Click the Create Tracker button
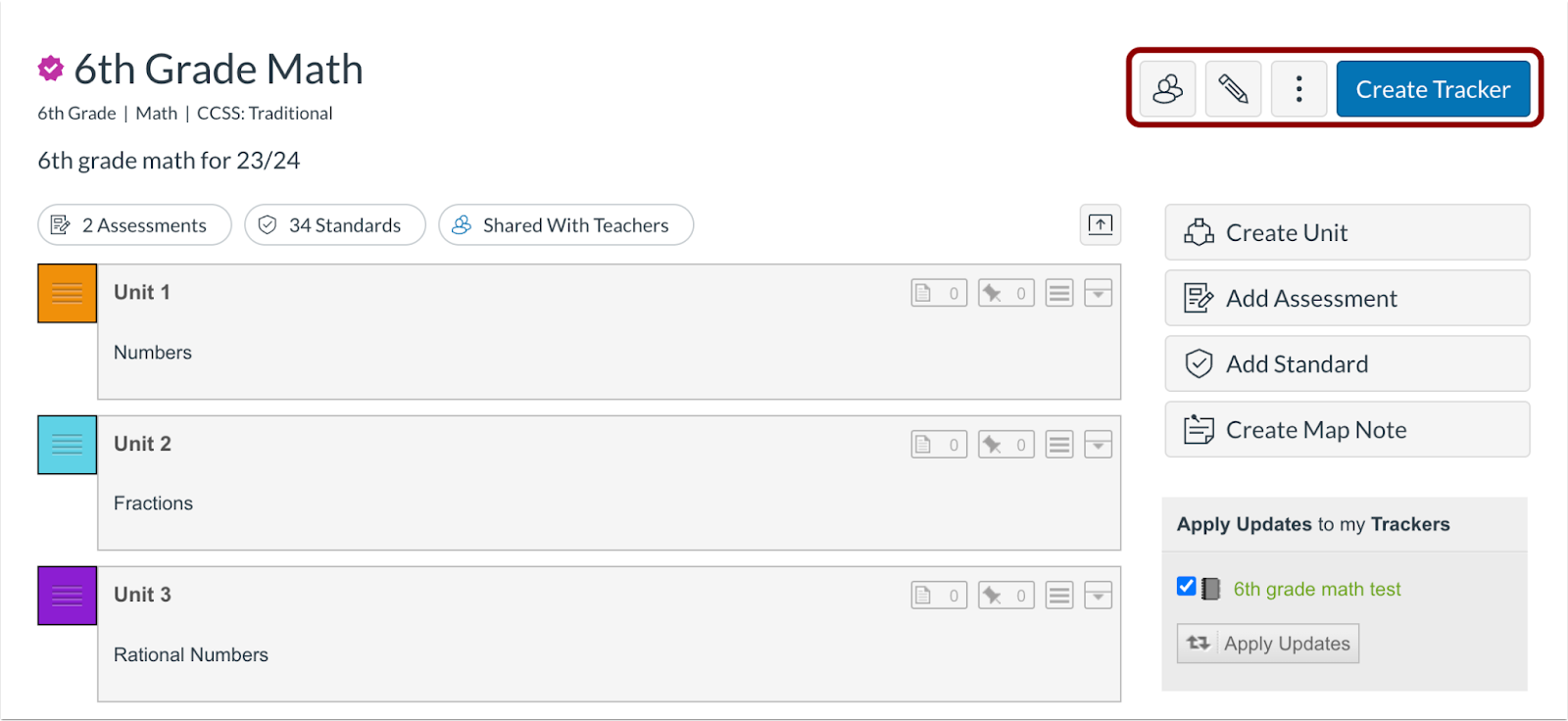The width and height of the screenshot is (1568, 721). (1433, 89)
